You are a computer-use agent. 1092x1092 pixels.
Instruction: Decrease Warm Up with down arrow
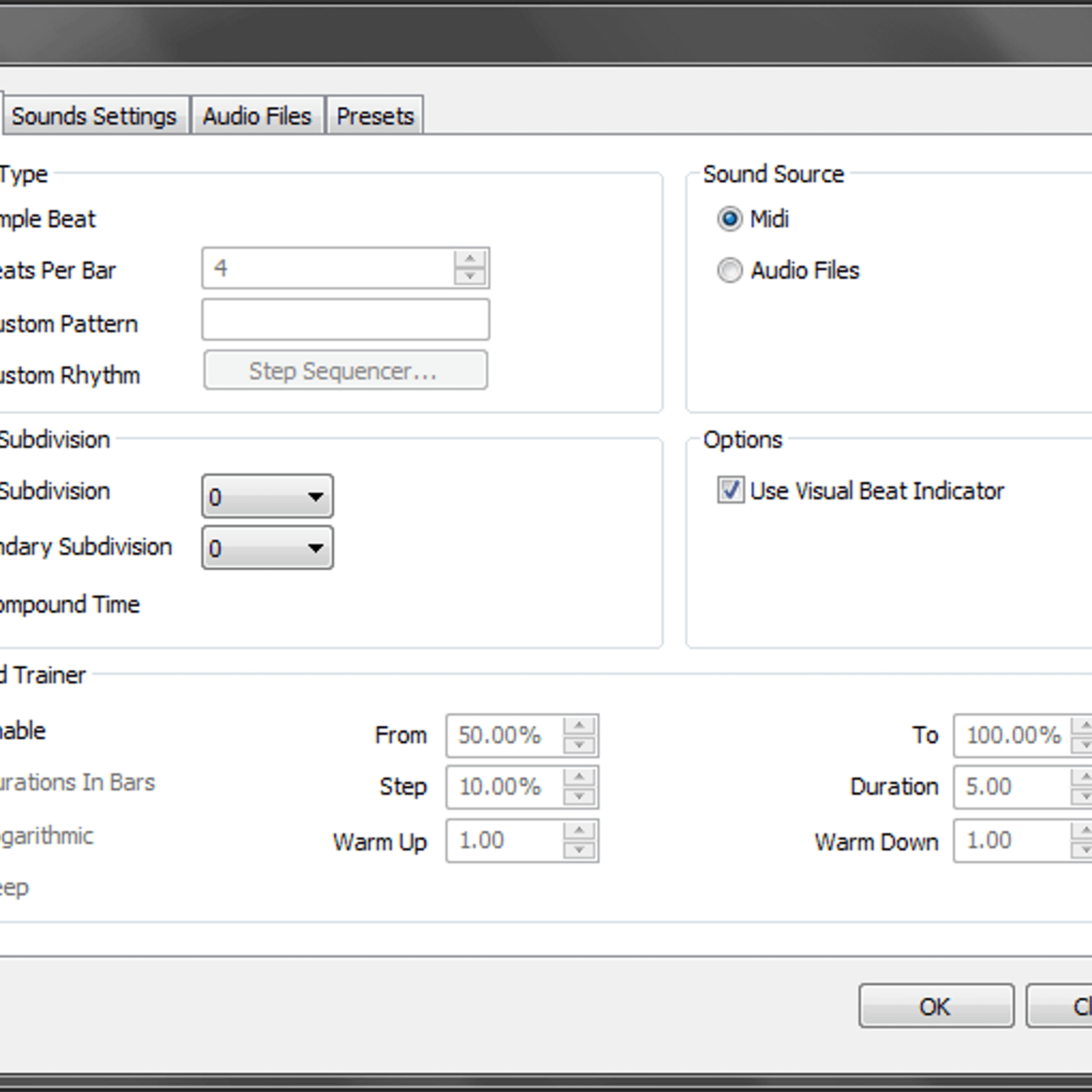pos(579,850)
